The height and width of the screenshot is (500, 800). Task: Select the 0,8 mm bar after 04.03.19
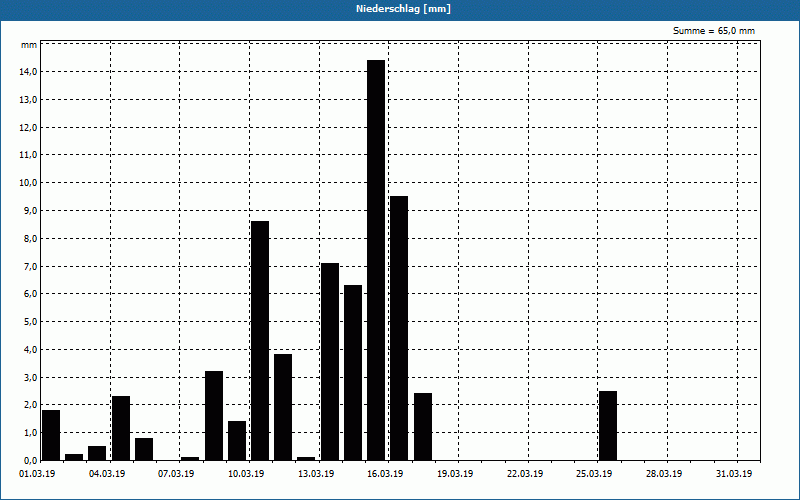pos(144,449)
